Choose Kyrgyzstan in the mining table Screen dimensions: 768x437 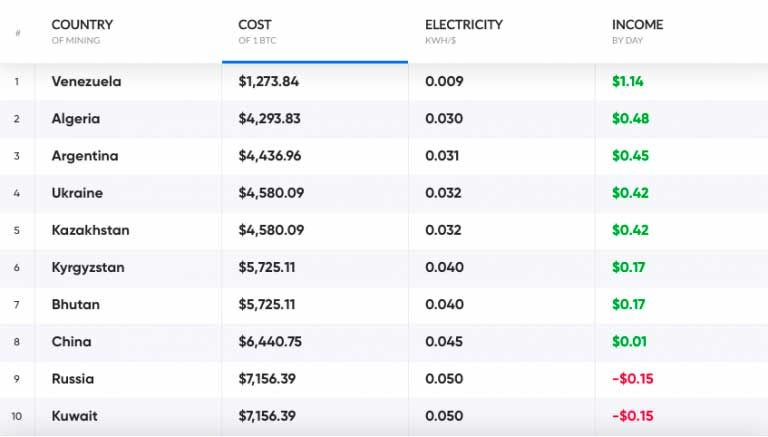(90, 267)
